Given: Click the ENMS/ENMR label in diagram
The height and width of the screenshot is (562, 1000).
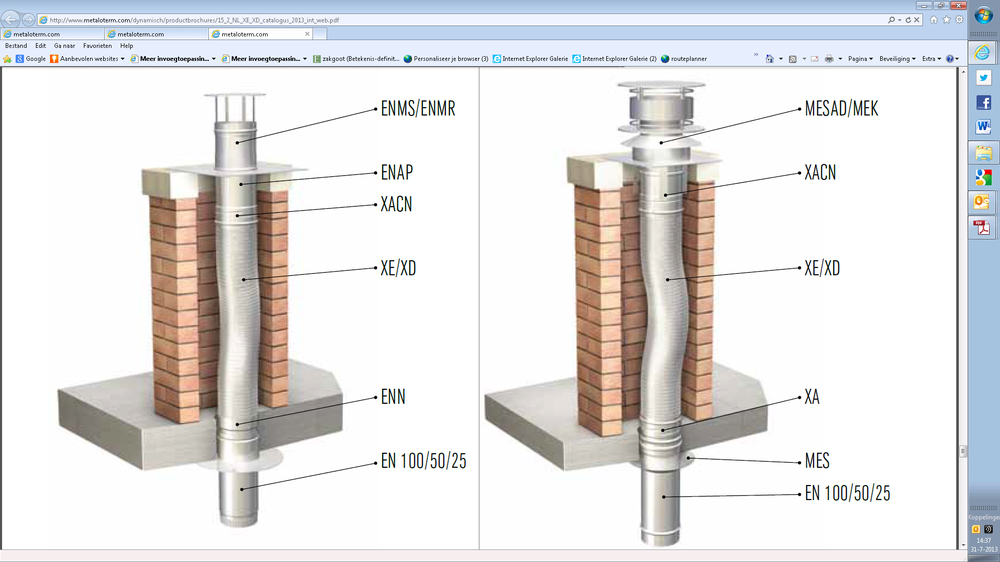Looking at the screenshot, I should [418, 108].
